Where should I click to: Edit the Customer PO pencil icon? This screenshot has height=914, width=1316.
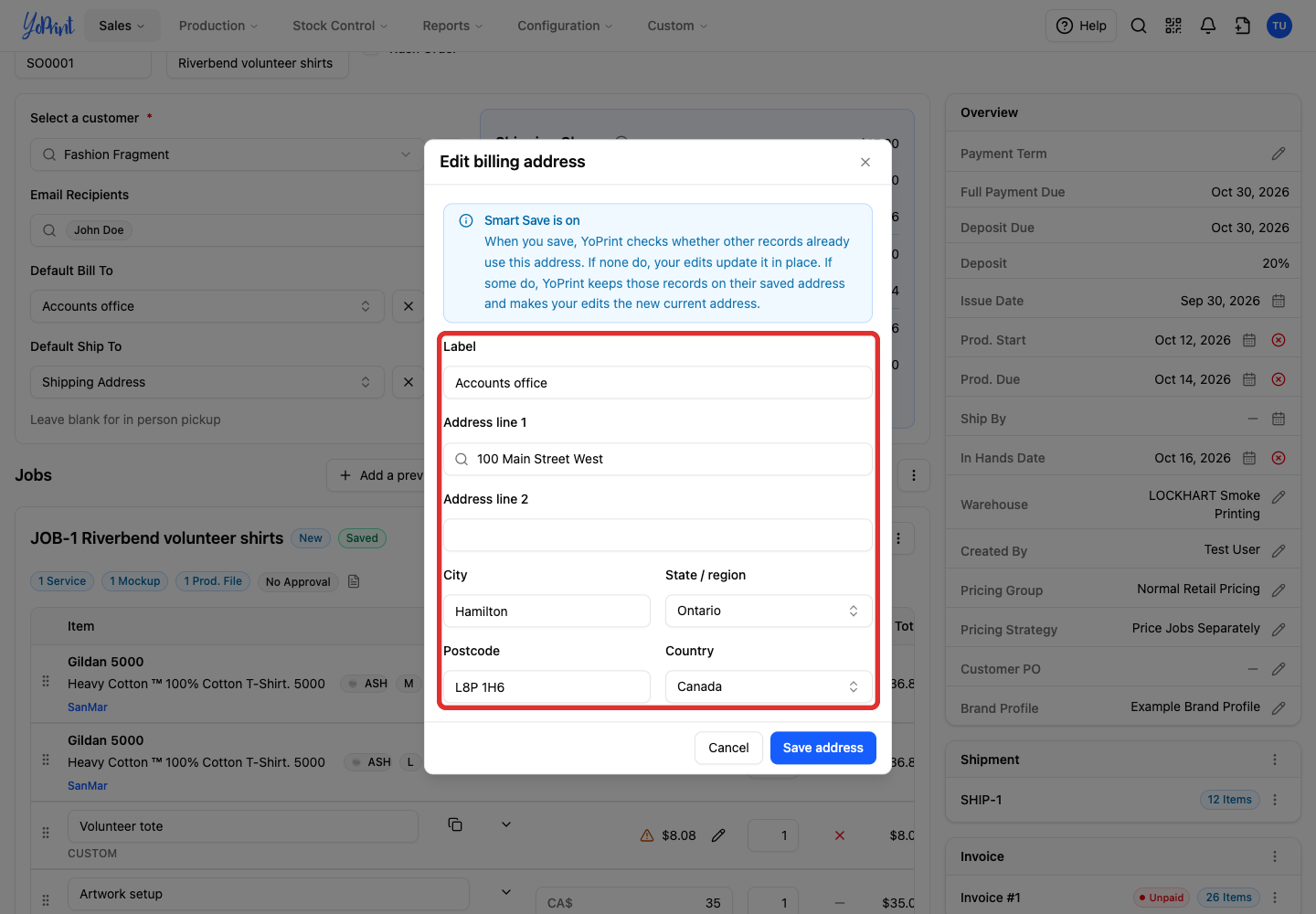coord(1279,669)
